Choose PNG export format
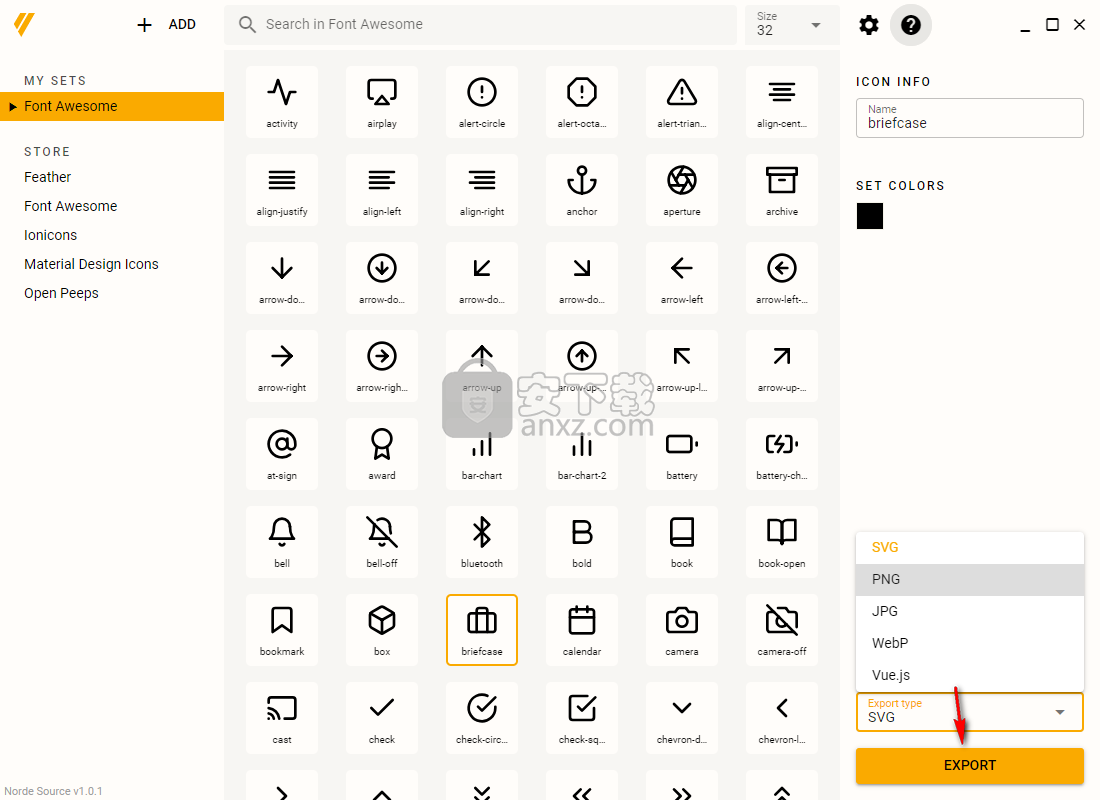This screenshot has width=1100, height=800. point(970,580)
